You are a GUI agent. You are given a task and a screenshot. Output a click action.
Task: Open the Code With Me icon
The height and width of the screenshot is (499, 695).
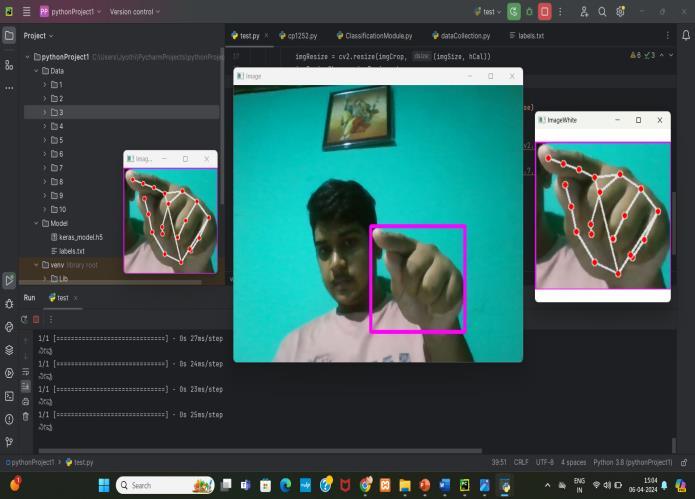pos(584,12)
